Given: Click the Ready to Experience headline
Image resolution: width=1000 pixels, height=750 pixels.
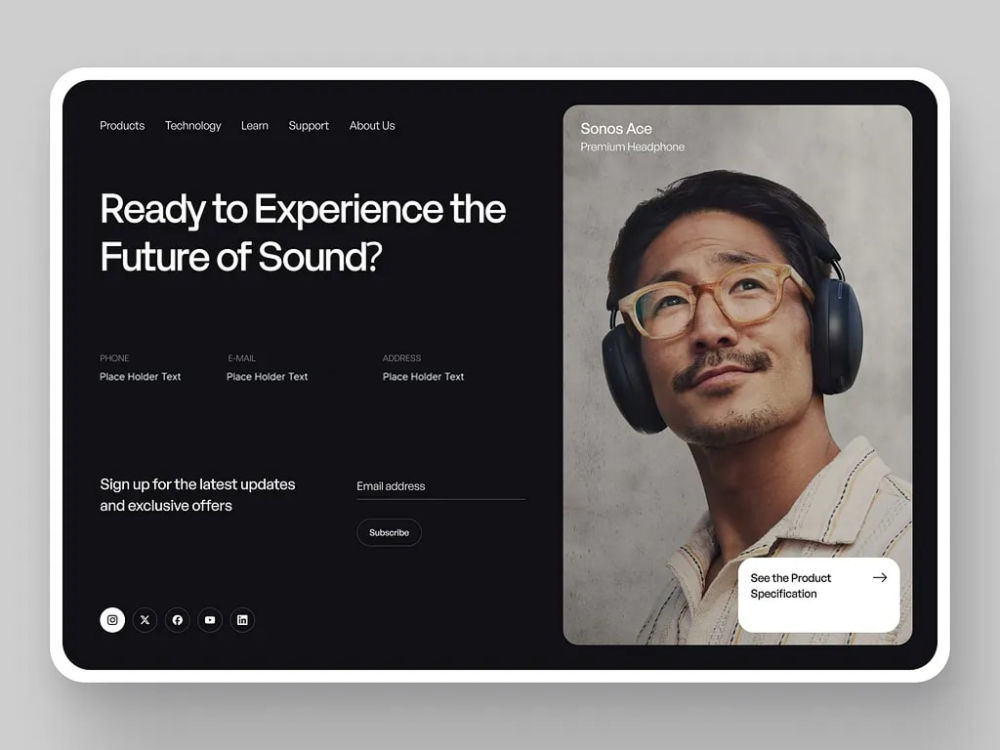Looking at the screenshot, I should click(x=303, y=233).
